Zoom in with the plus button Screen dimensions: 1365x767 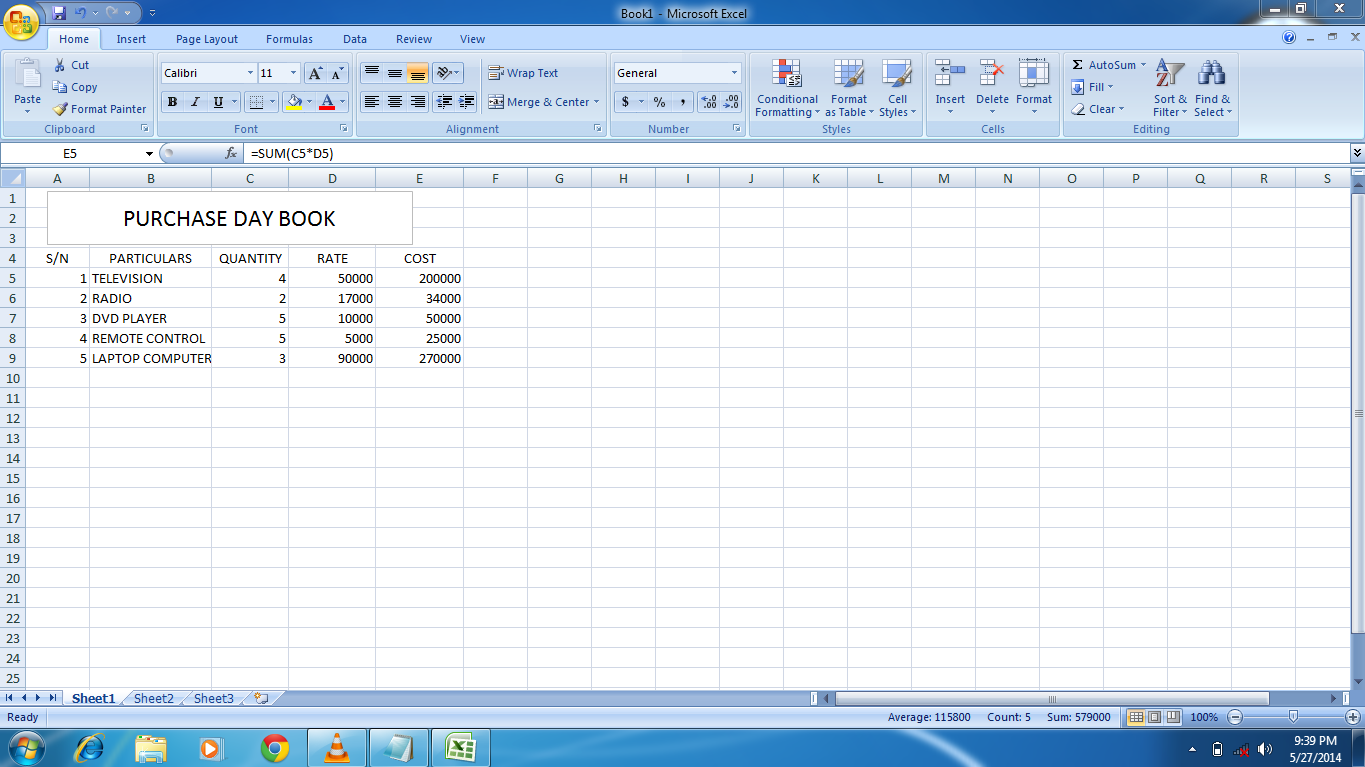pyautogui.click(x=1353, y=717)
